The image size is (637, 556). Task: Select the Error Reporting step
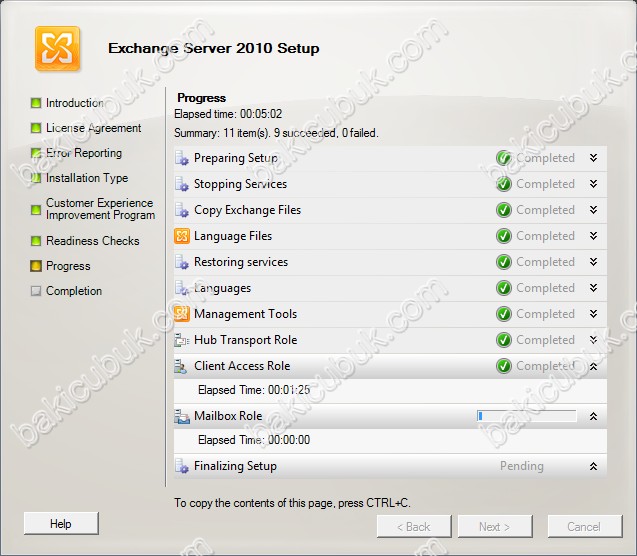point(84,153)
